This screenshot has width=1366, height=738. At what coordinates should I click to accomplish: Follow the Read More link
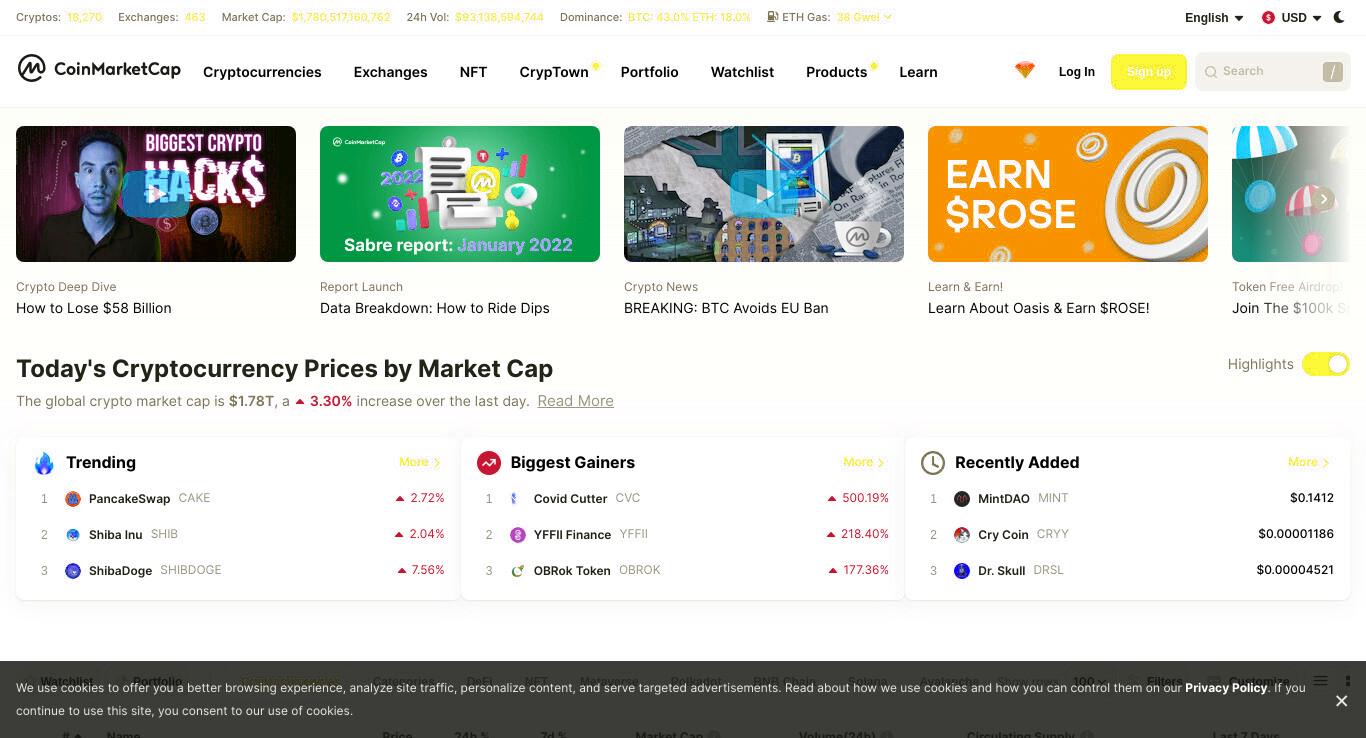pyautogui.click(x=575, y=401)
